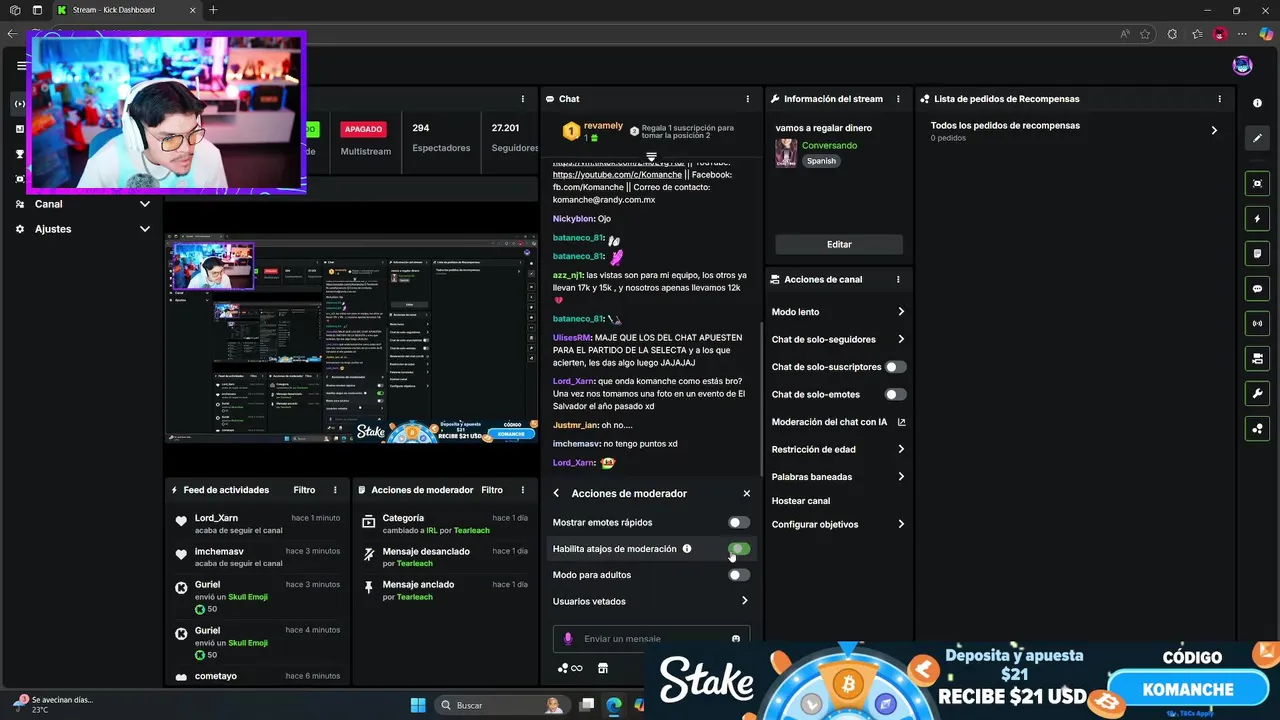Open the Copilot icon in browser toolbar

[1267, 34]
